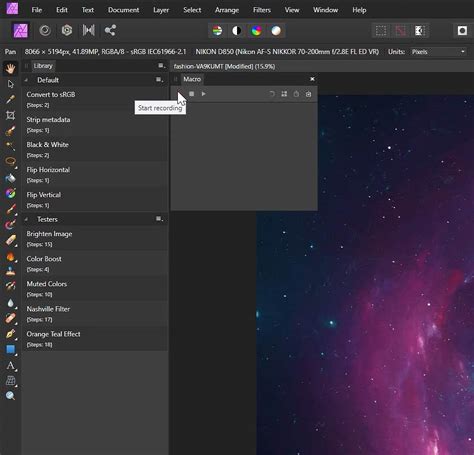Select the Crop tool
Image resolution: width=474 pixels, height=455 pixels.
(10, 115)
